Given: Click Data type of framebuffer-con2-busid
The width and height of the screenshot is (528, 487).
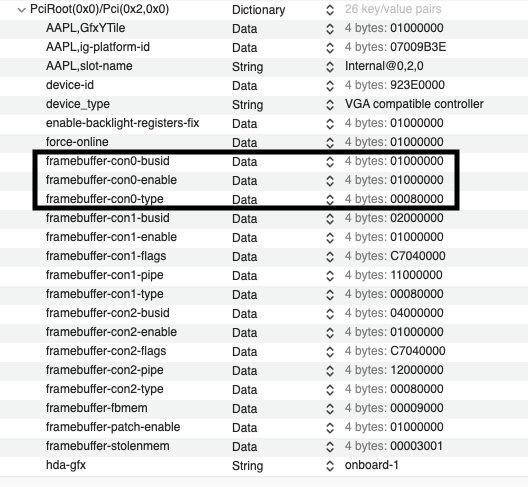Looking at the screenshot, I should (x=244, y=314).
